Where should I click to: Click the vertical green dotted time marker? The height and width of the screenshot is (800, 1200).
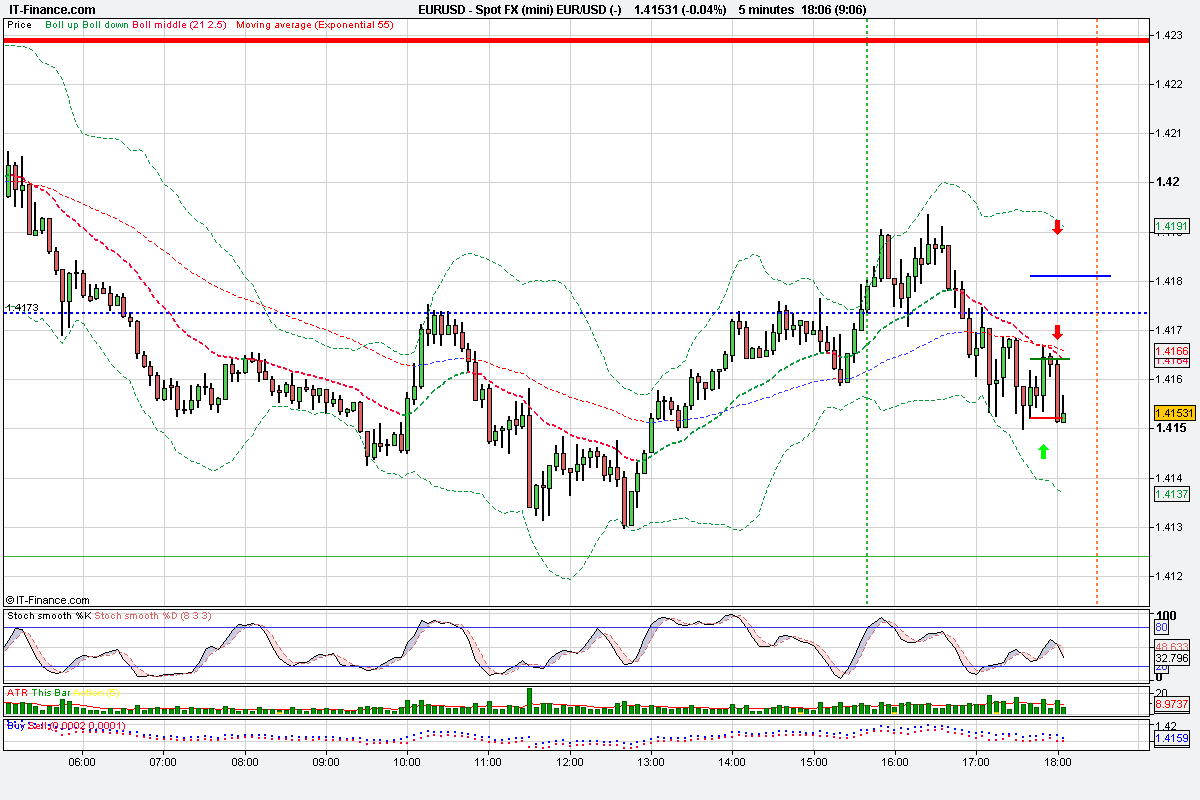tap(867, 310)
